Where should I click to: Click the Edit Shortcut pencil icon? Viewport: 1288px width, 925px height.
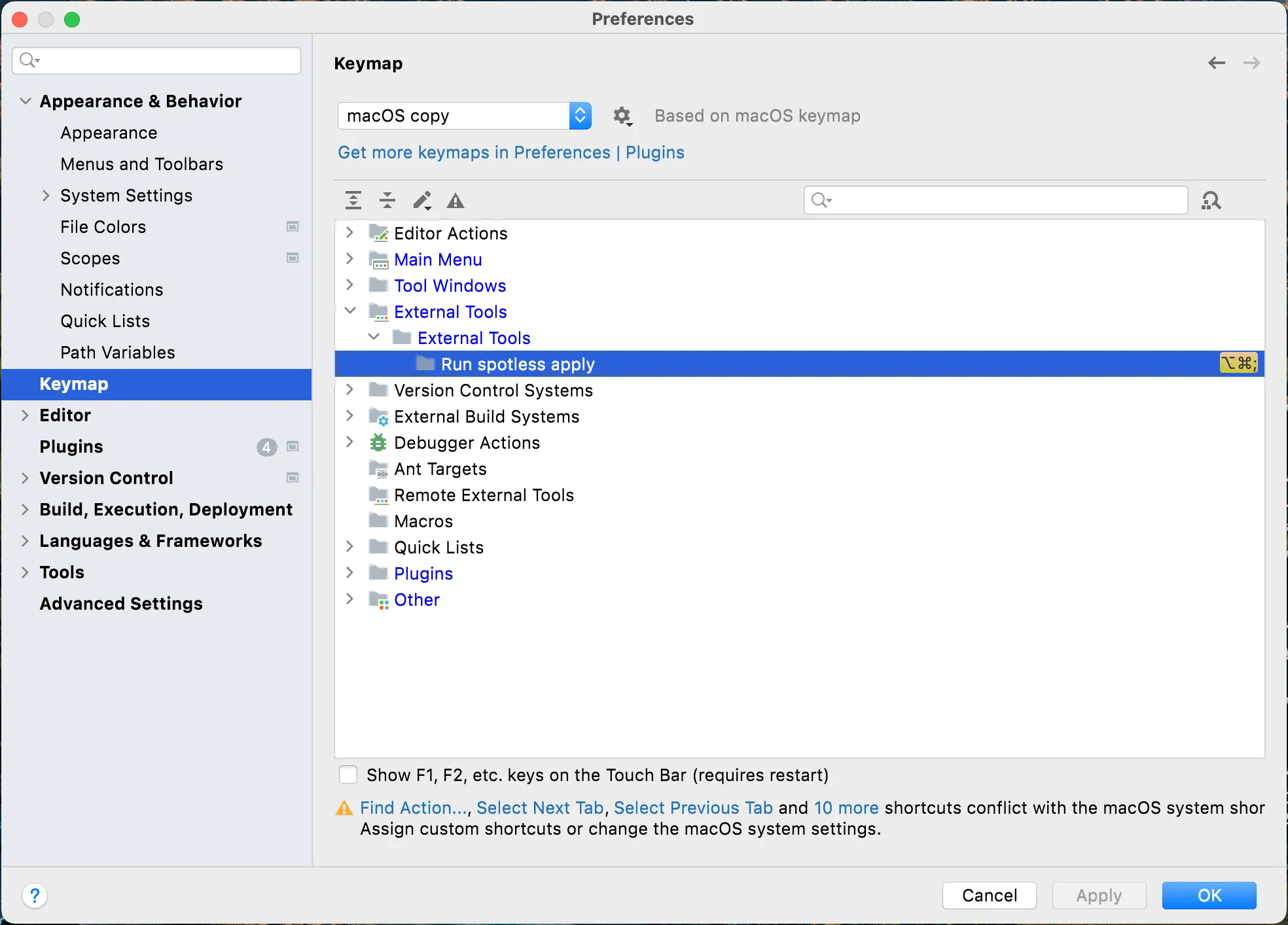coord(422,200)
